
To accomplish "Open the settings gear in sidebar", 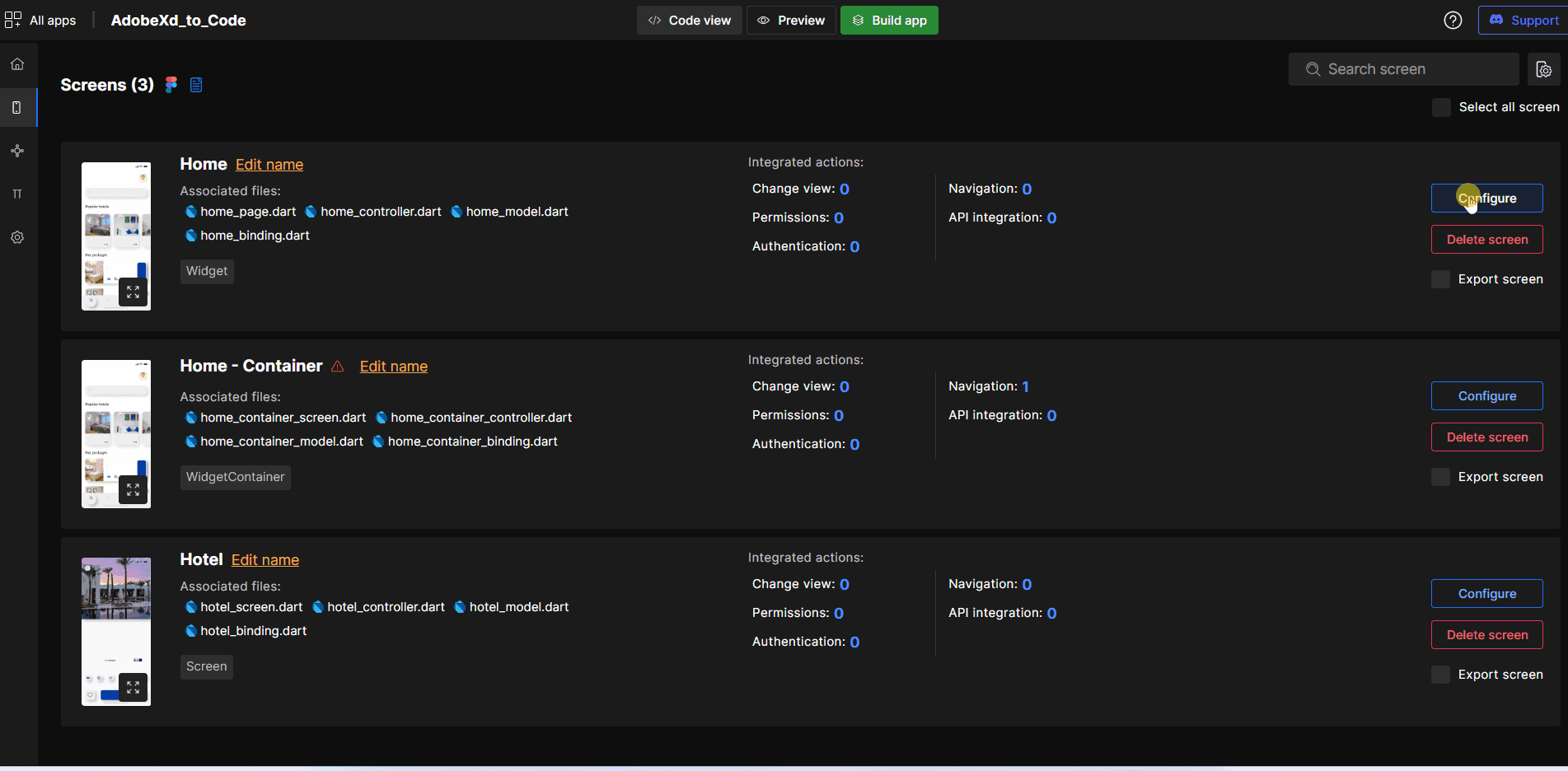I will tap(17, 237).
